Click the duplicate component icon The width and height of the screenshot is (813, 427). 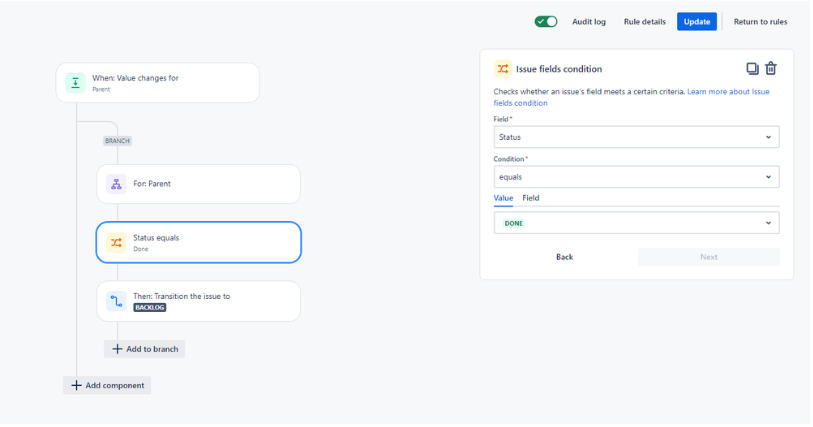[752, 68]
